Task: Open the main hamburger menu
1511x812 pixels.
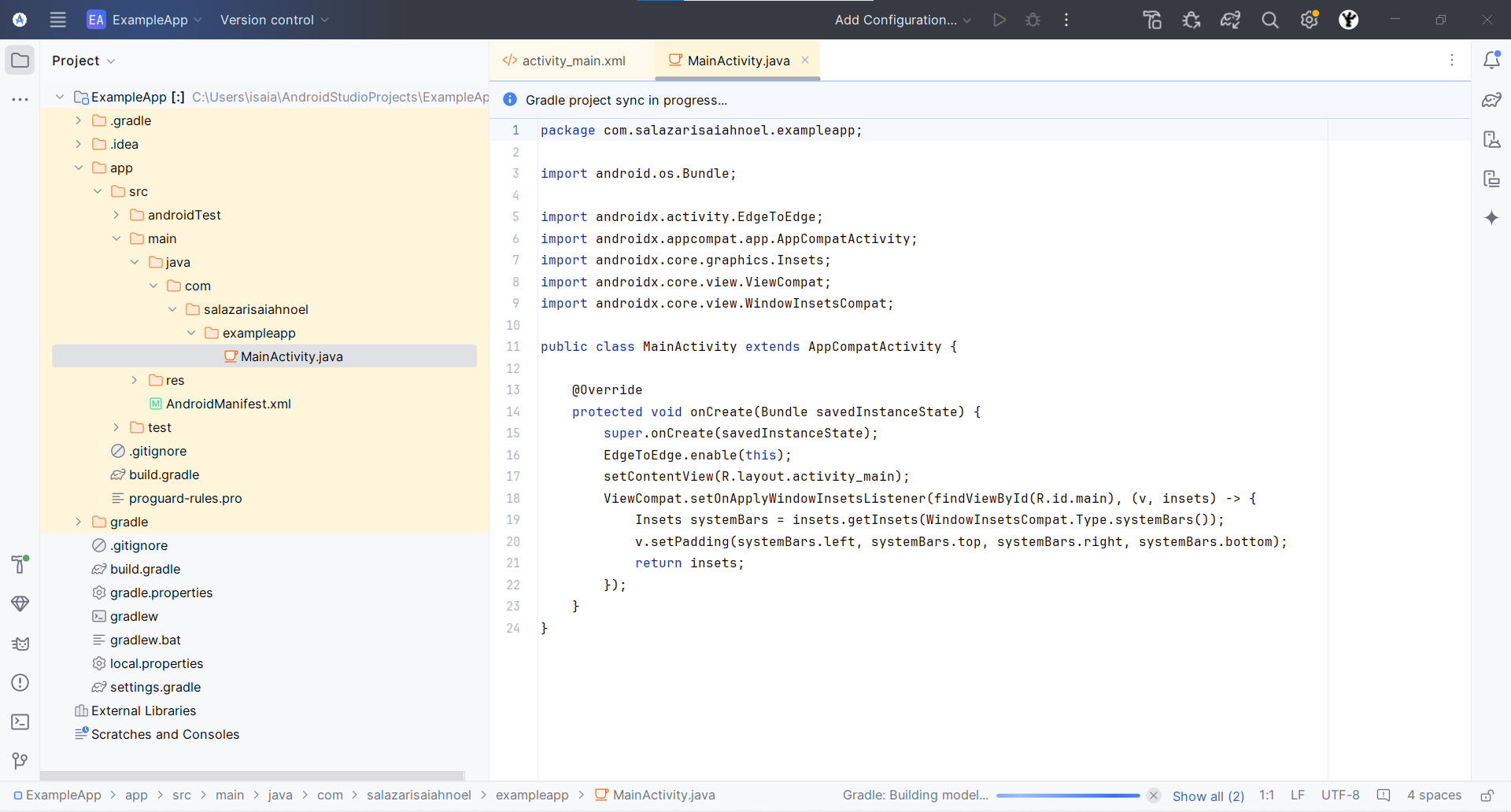Action: 57,20
